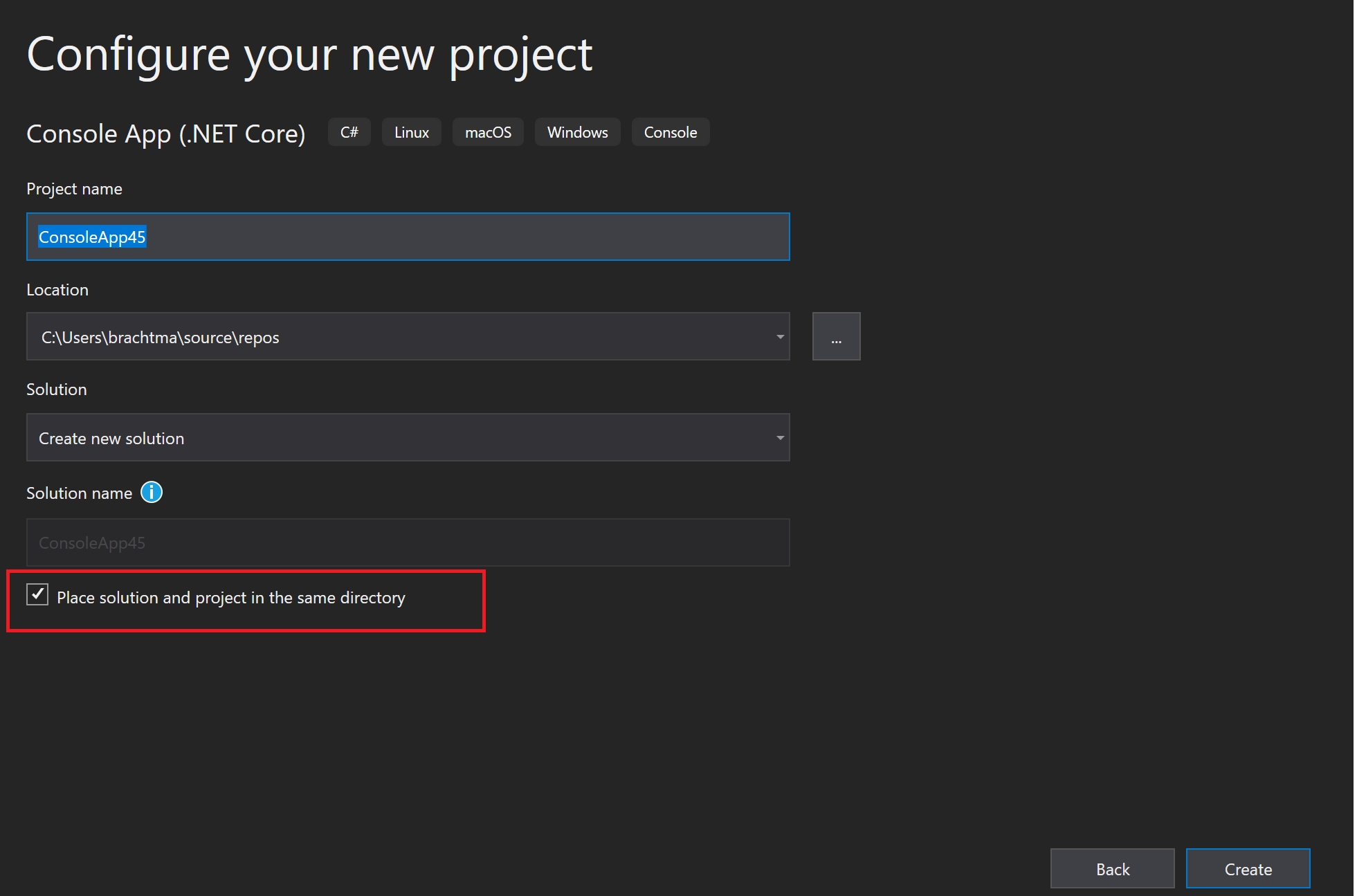Click the Create button
This screenshot has width=1357, height=896.
1248,868
